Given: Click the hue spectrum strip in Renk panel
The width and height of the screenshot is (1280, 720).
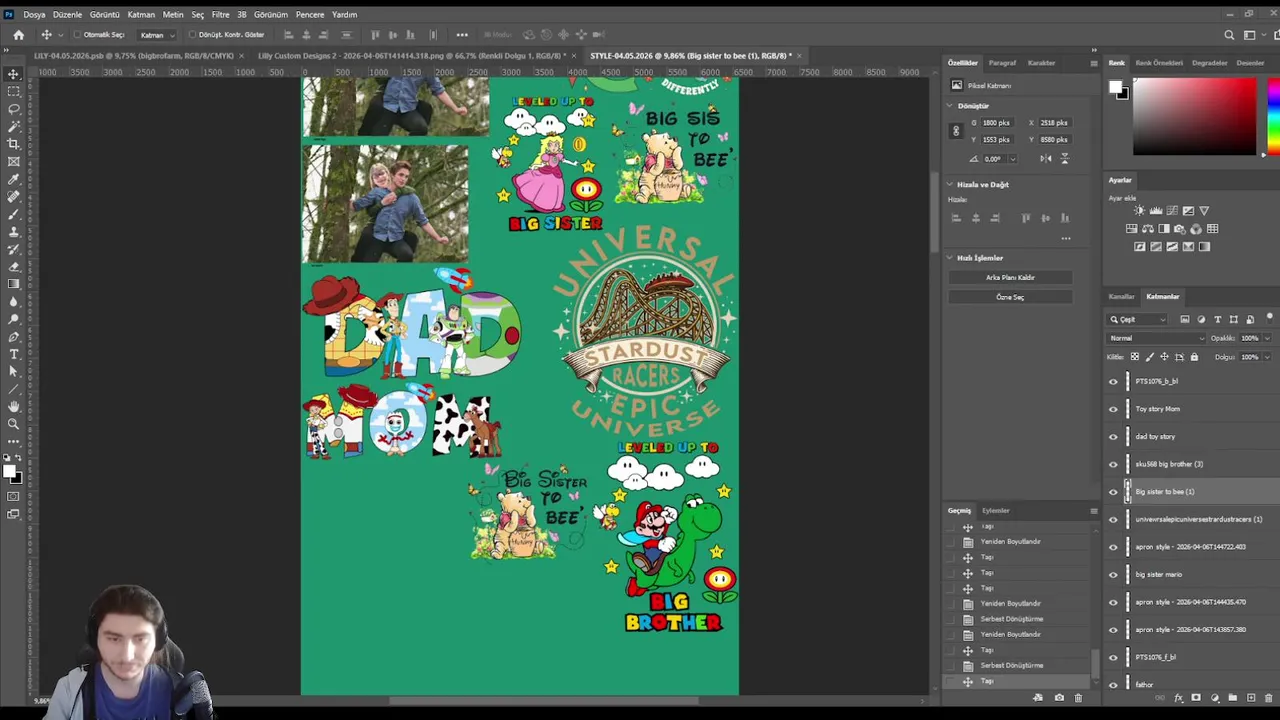Looking at the screenshot, I should (1273, 117).
